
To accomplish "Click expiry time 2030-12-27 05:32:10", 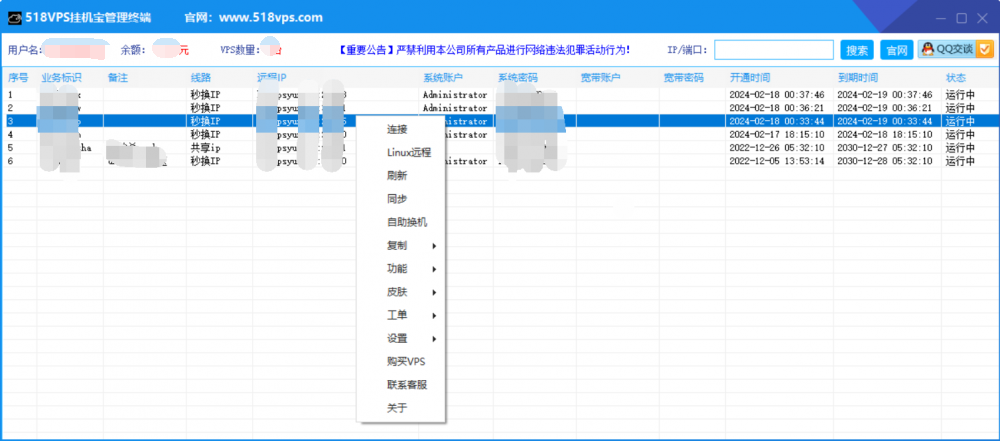I will point(884,148).
